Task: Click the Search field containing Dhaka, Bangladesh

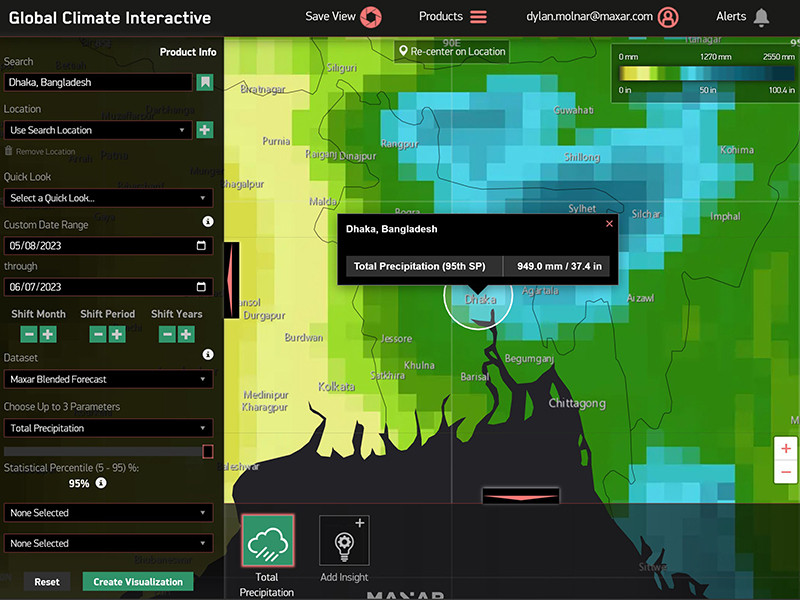Action: [x=98, y=82]
